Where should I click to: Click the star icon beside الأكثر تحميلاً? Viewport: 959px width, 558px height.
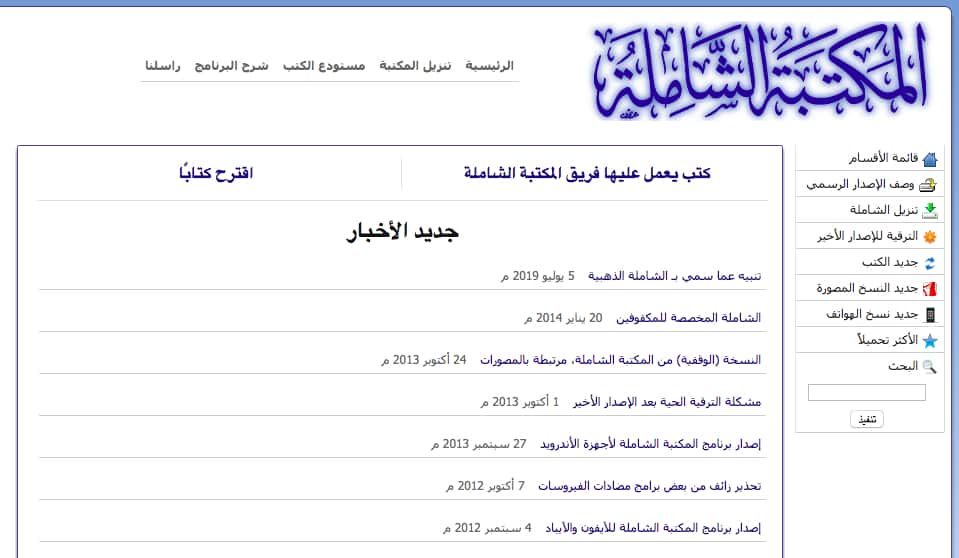pyautogui.click(x=930, y=341)
